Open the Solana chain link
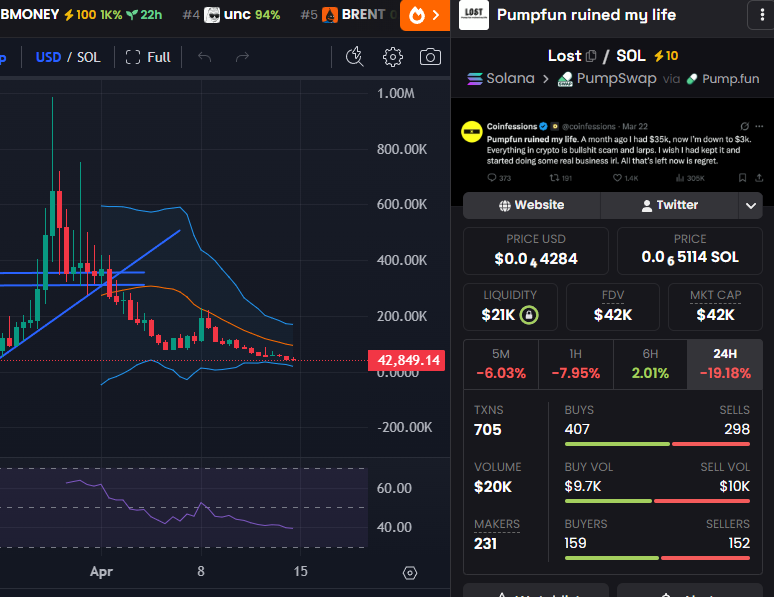 501,79
